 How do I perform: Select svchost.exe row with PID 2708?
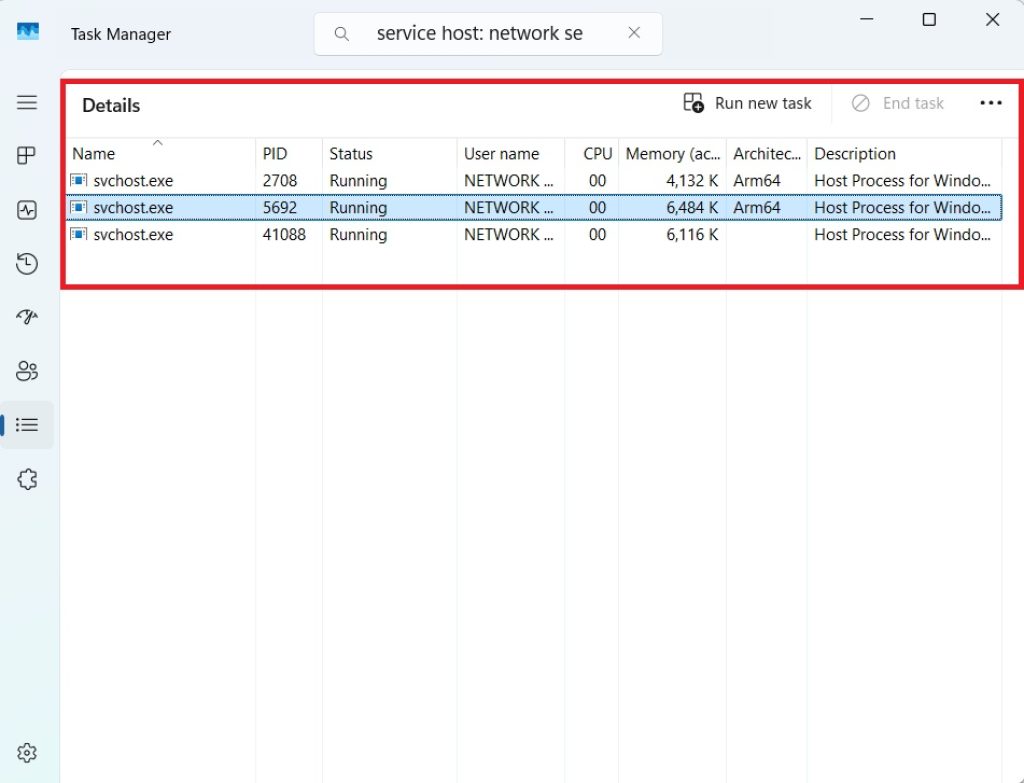click(x=534, y=181)
